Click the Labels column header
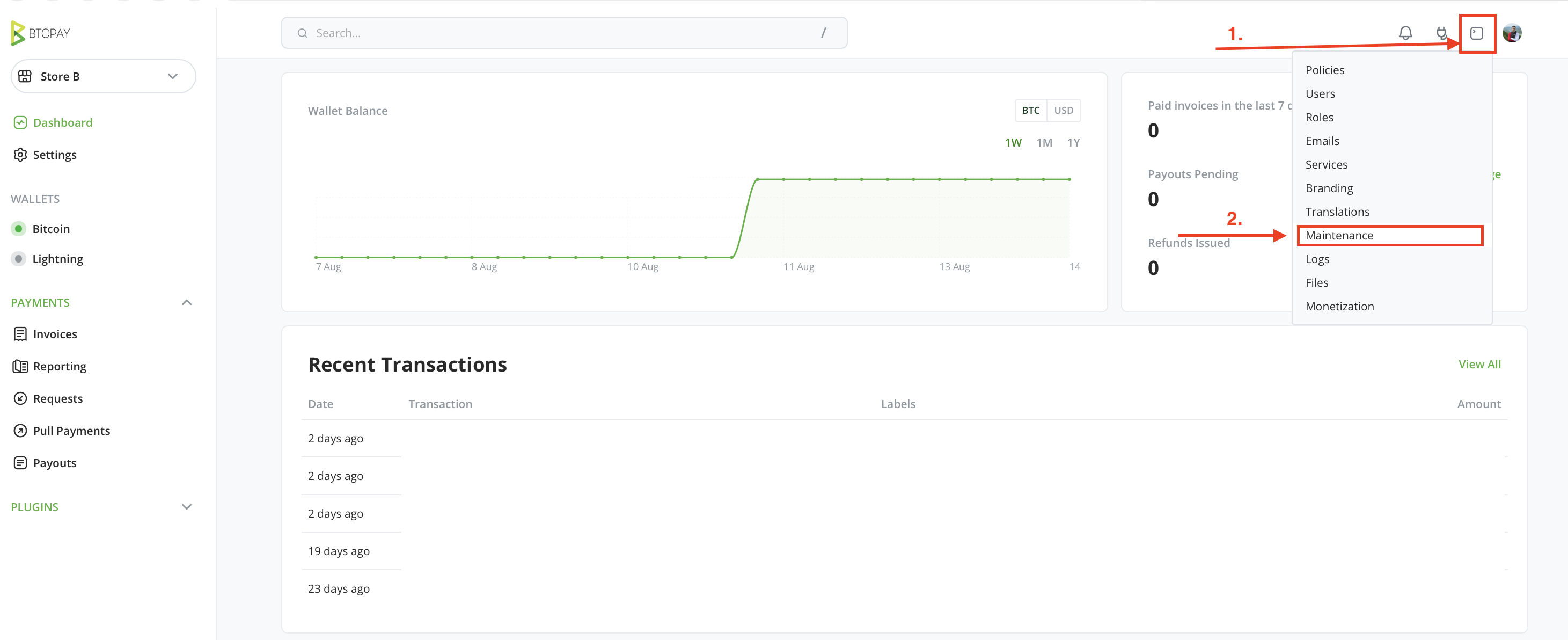The image size is (1568, 640). 898,404
